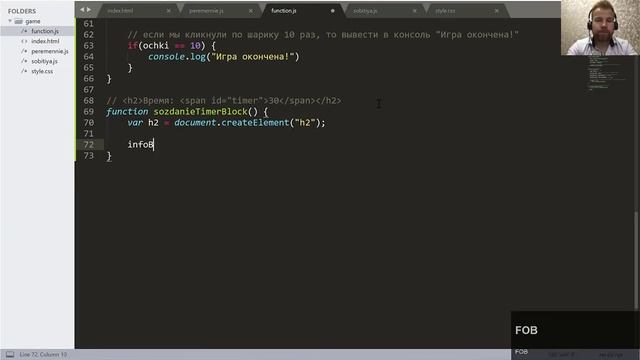Click the presenter webcam thumbnail

point(600,27)
